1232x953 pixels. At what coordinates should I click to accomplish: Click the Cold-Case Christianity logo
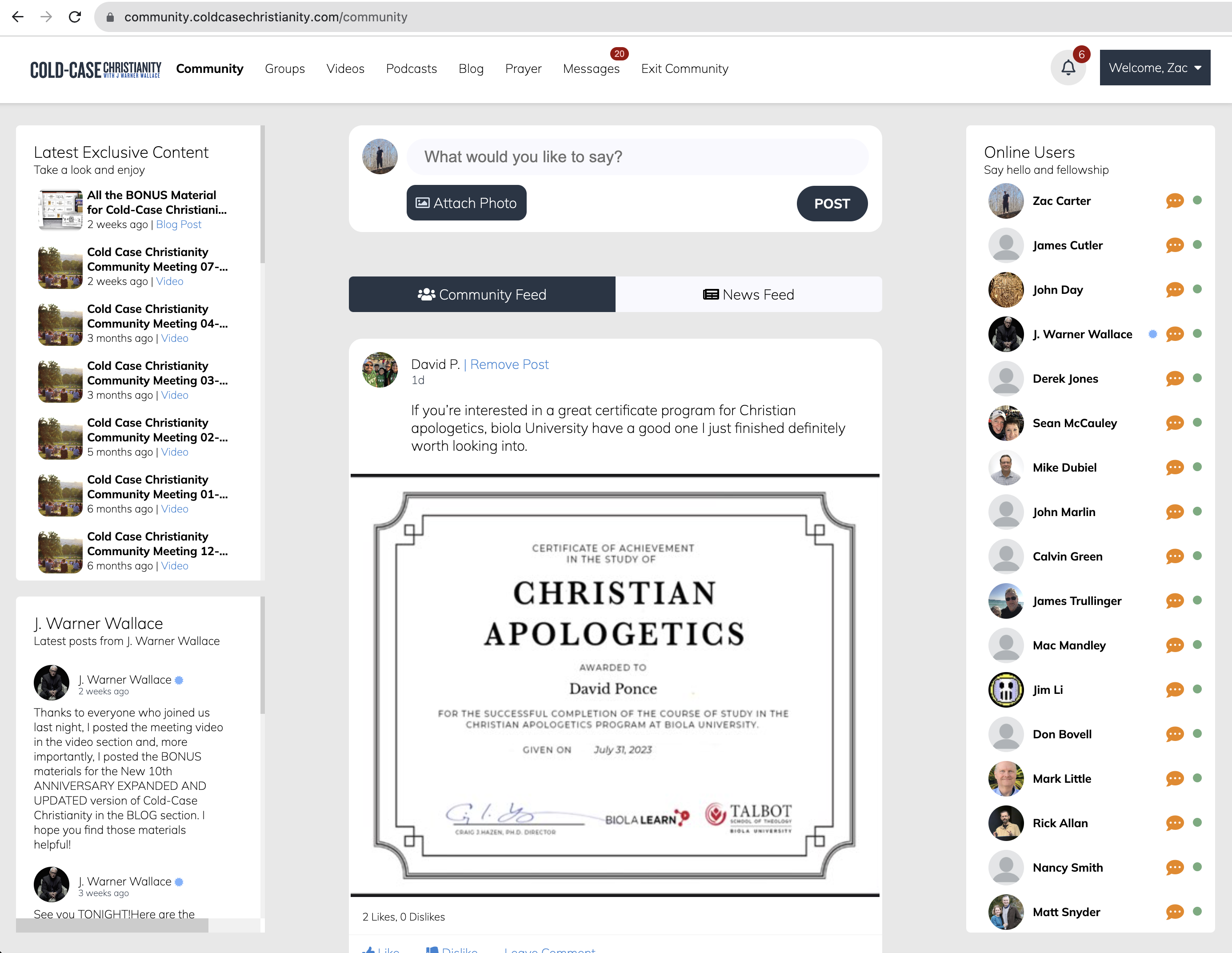pos(95,69)
